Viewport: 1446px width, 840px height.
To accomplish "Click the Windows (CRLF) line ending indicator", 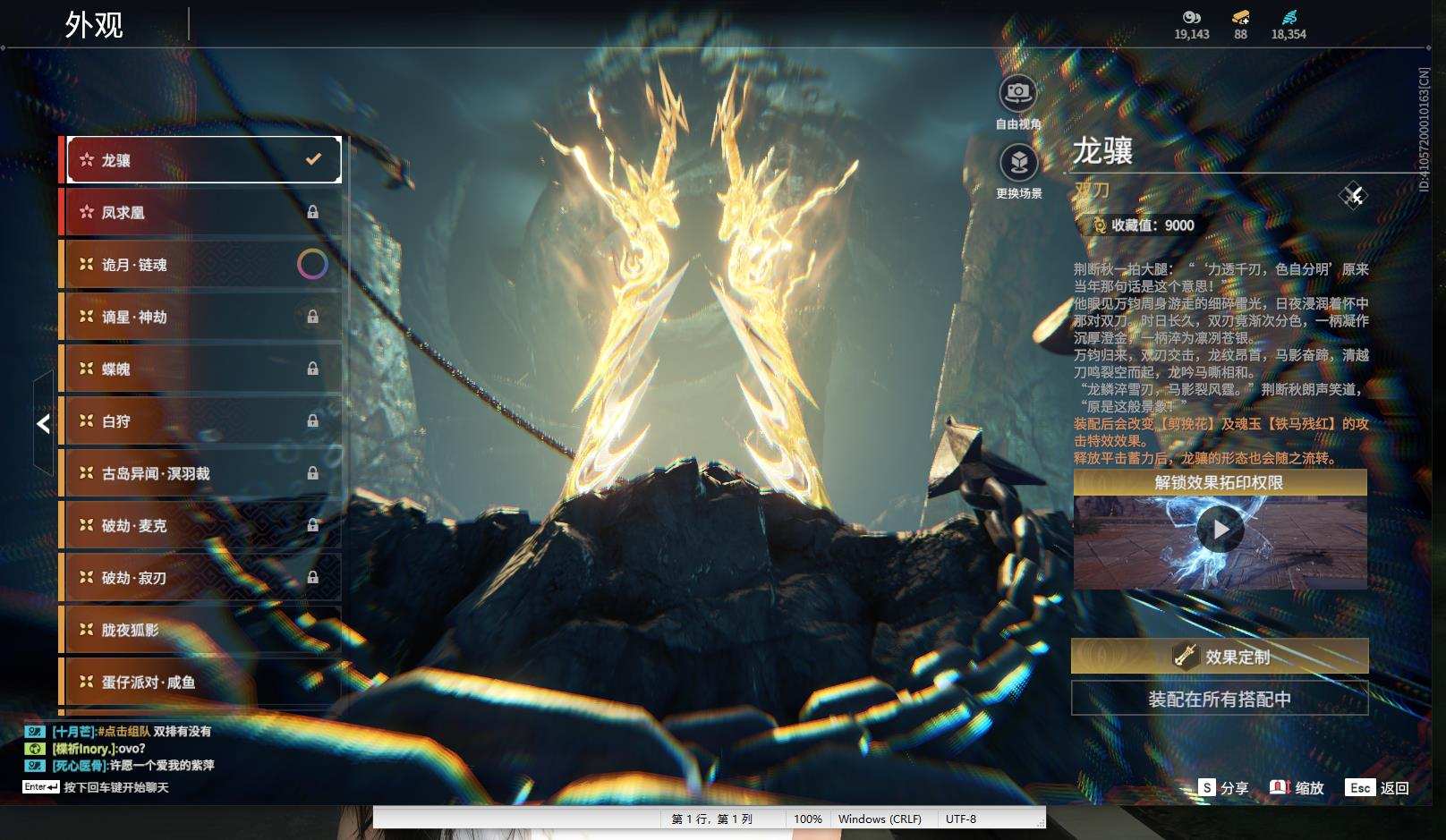I will point(880,819).
